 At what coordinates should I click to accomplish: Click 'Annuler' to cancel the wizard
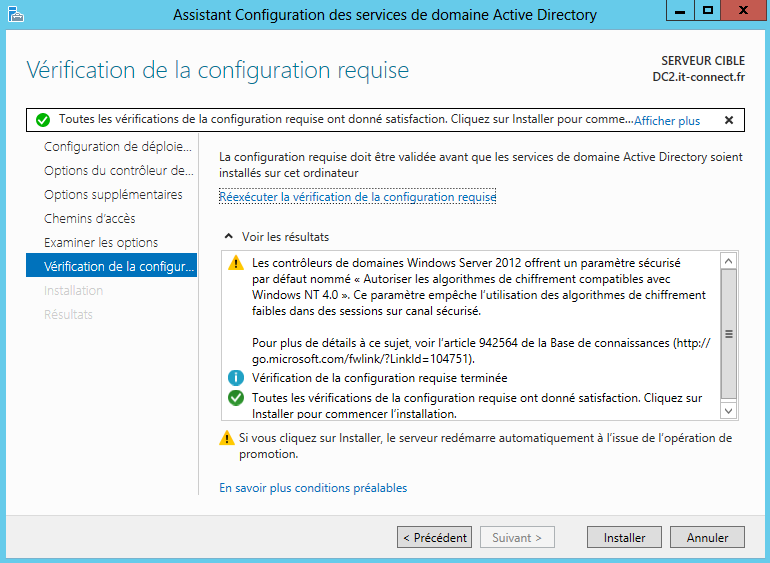pos(707,538)
